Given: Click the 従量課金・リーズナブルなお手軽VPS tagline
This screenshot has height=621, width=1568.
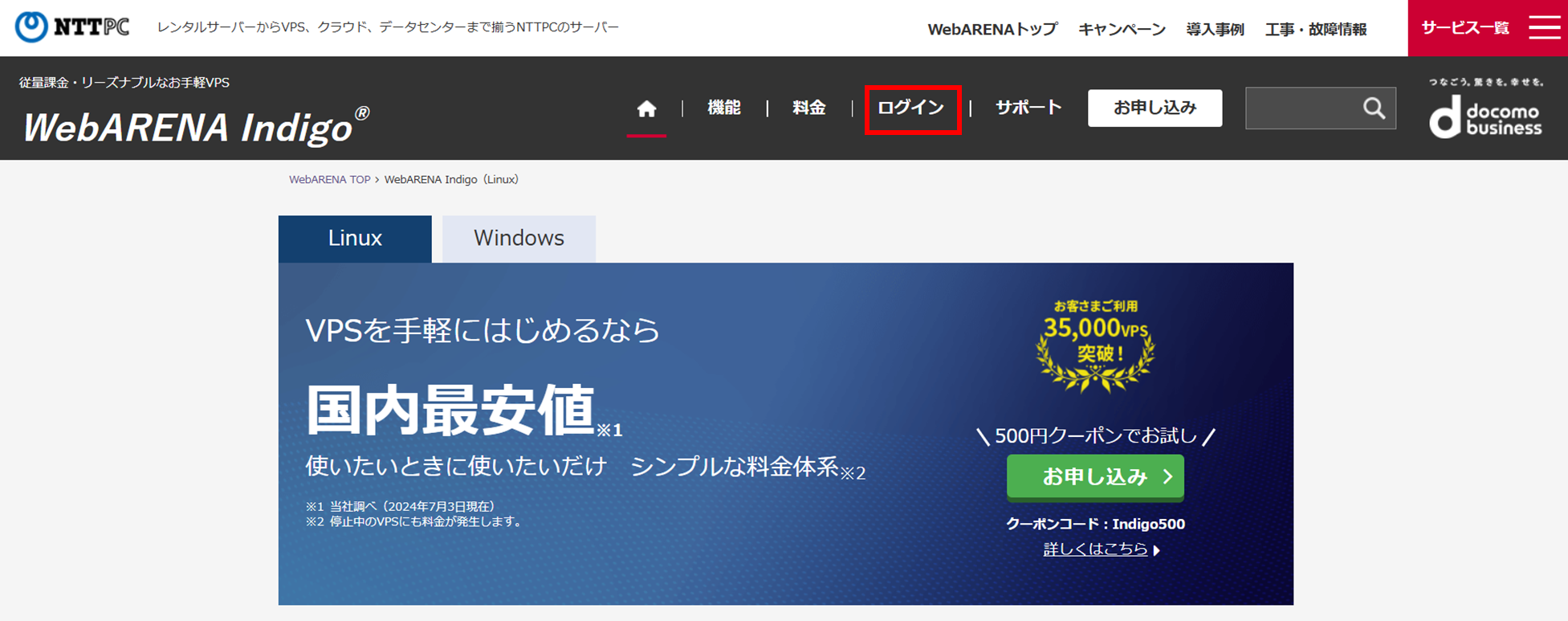Looking at the screenshot, I should [124, 83].
